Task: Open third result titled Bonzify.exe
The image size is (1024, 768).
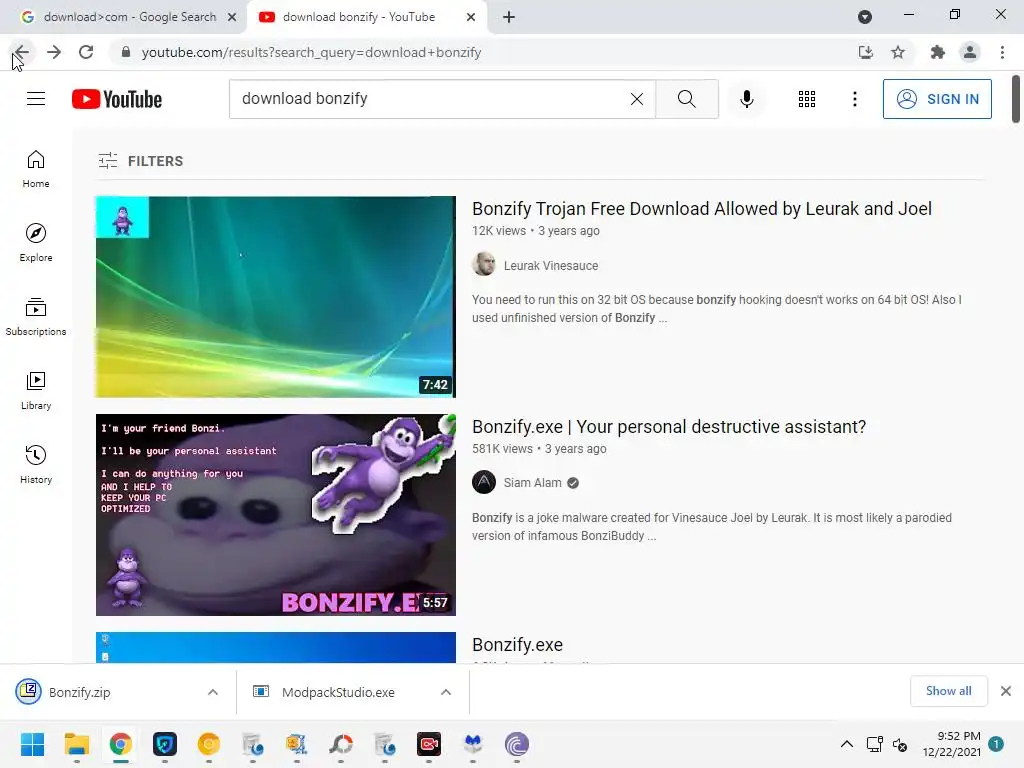Action: tap(517, 645)
